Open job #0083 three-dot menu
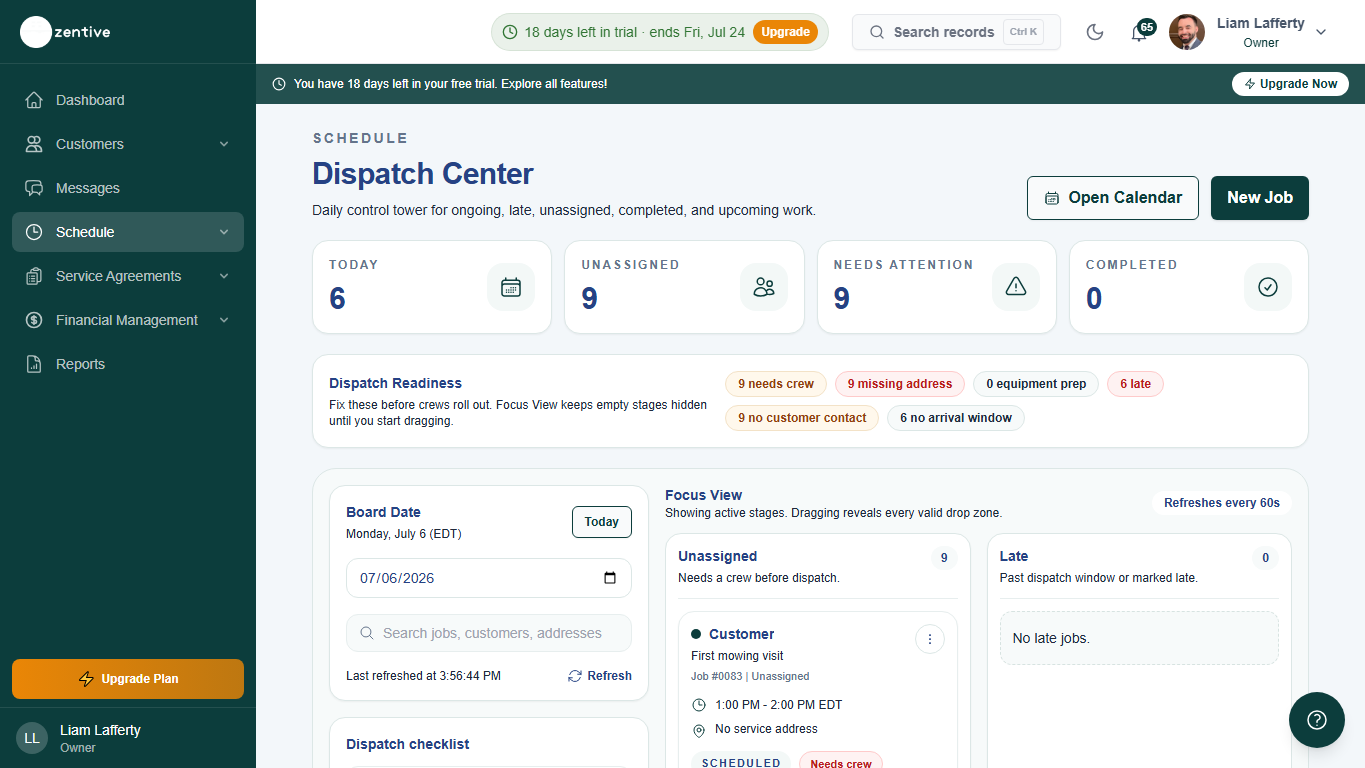This screenshot has width=1365, height=768. [x=930, y=639]
